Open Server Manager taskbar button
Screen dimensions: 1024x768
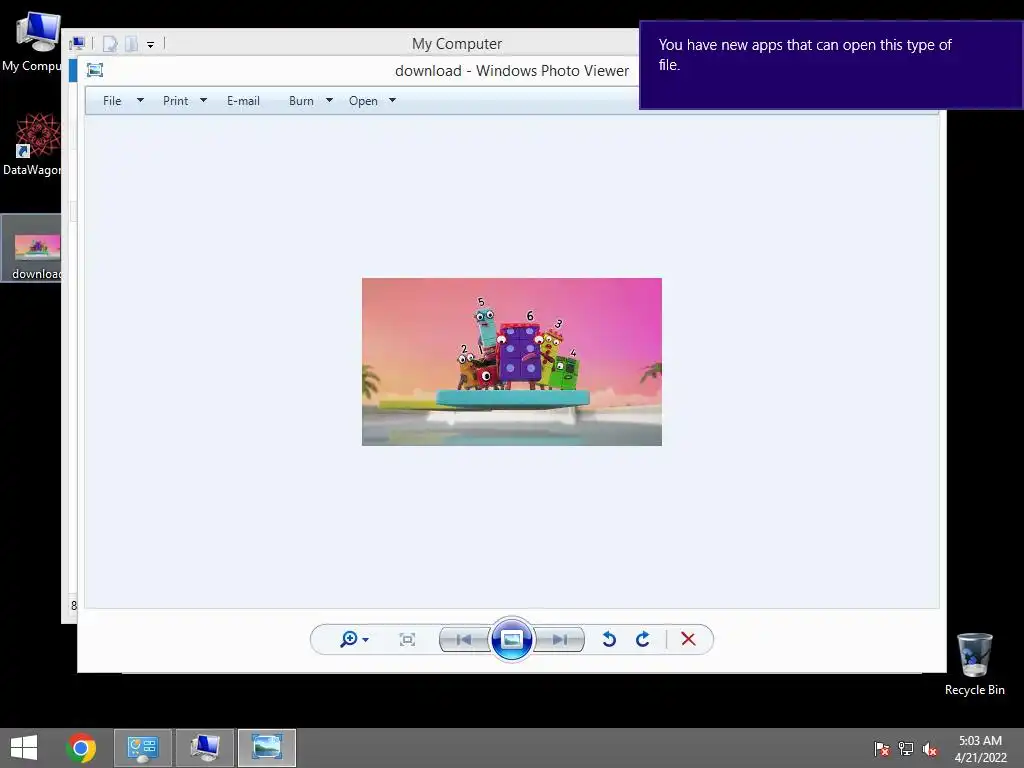coord(143,748)
